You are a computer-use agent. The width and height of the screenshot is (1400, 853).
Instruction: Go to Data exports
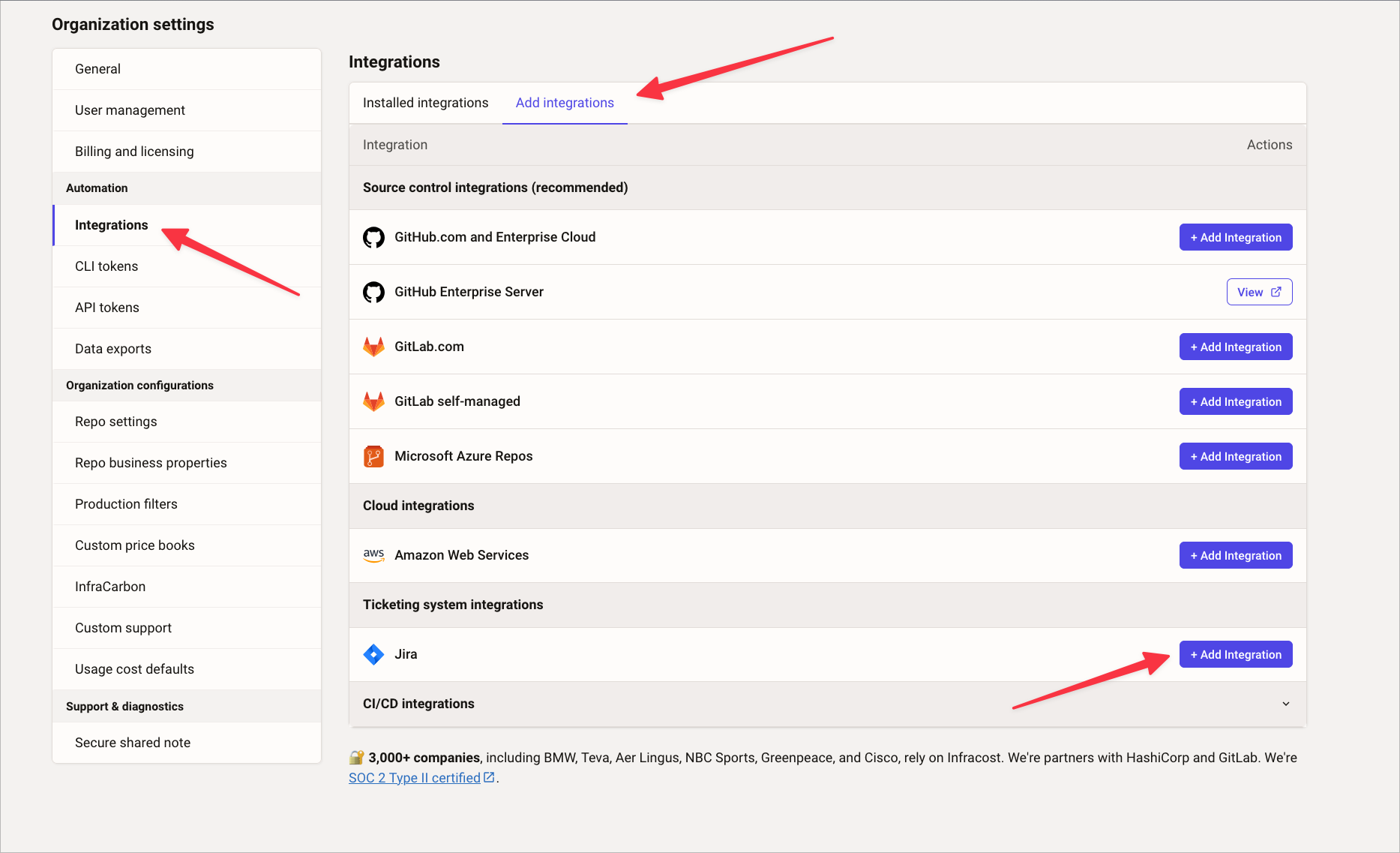click(x=187, y=349)
